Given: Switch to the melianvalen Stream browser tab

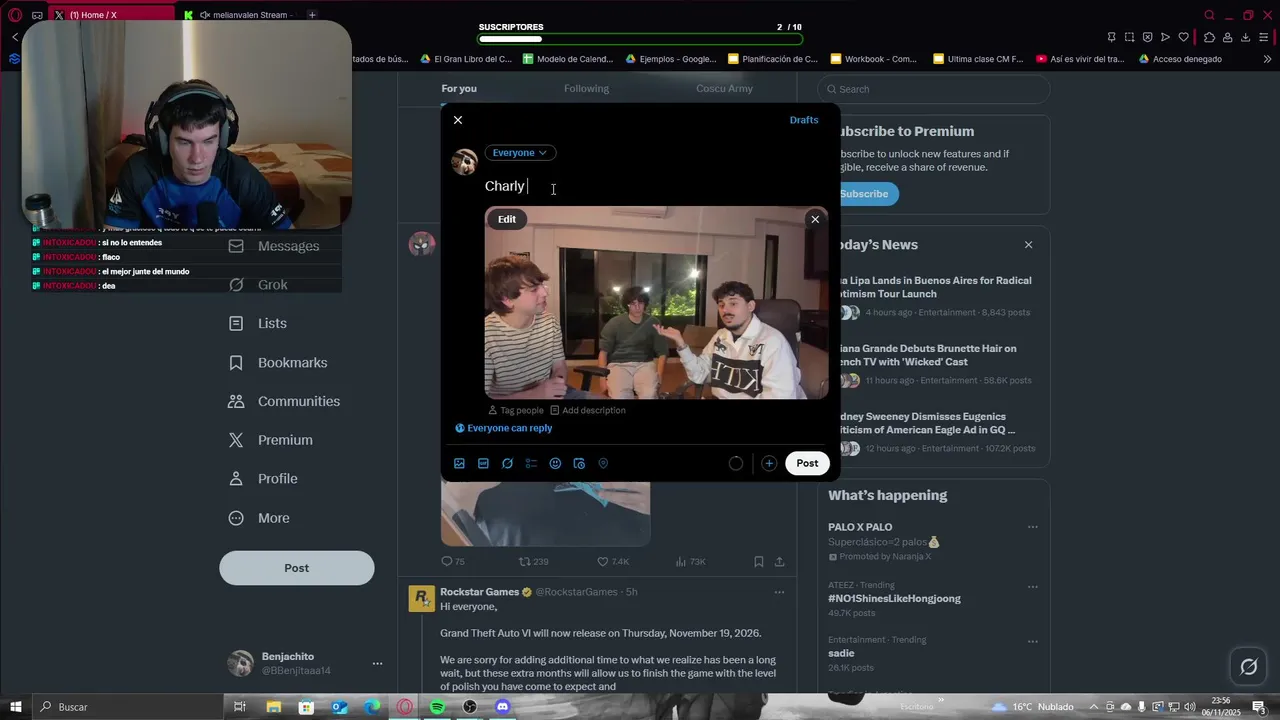Looking at the screenshot, I should [x=240, y=15].
